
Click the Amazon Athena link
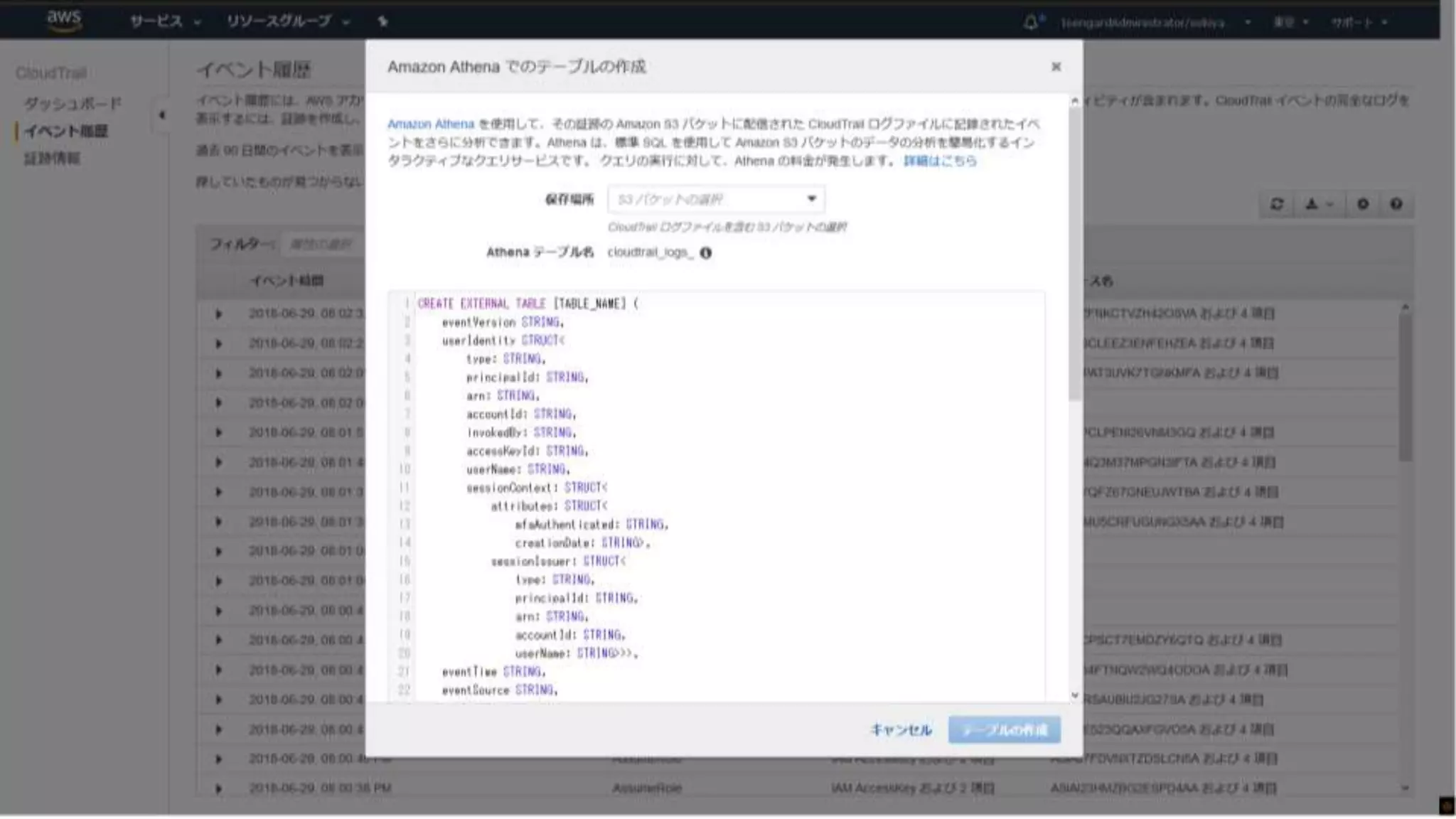(x=430, y=124)
